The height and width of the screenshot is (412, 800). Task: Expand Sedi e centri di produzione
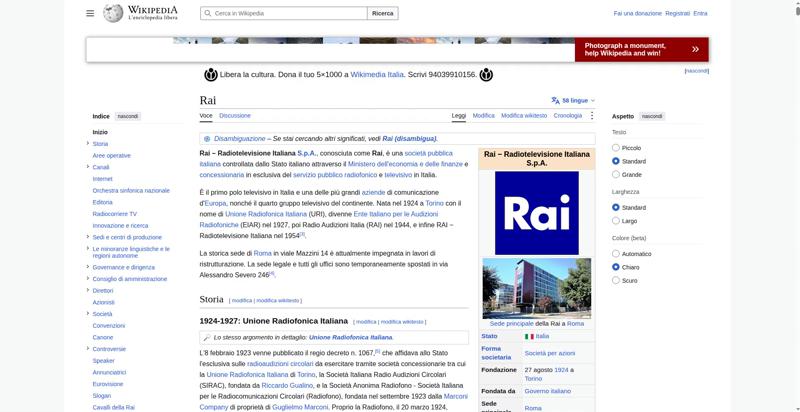click(88, 237)
